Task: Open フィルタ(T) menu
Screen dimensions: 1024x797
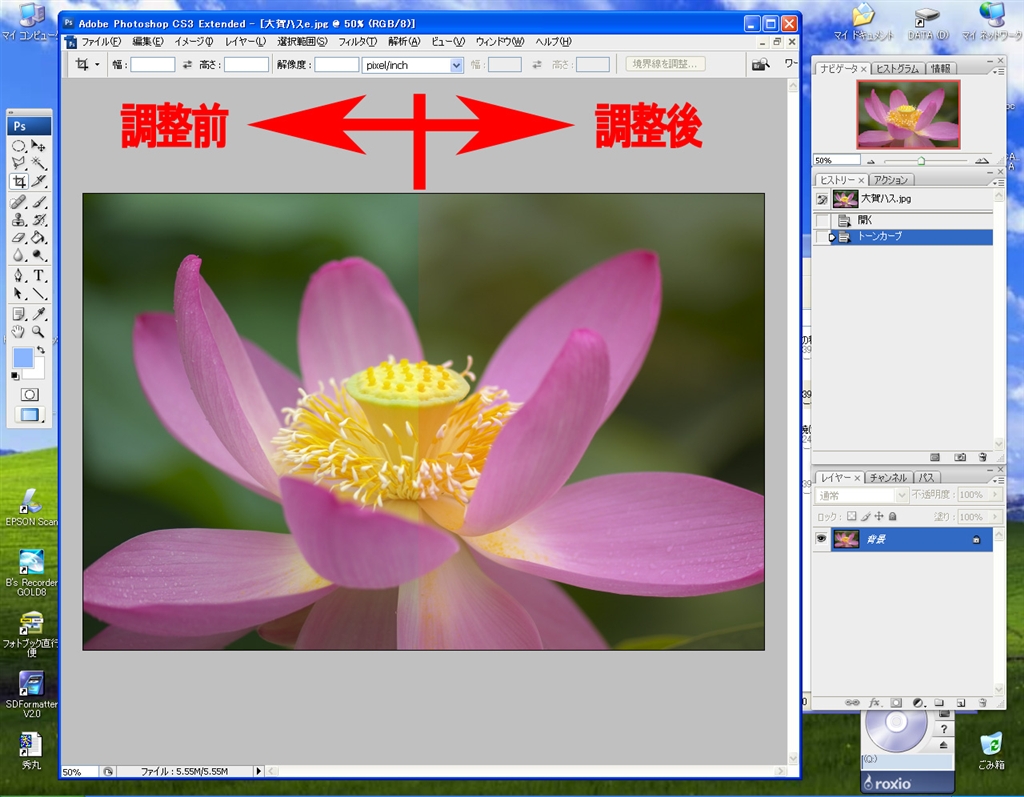Action: point(357,41)
